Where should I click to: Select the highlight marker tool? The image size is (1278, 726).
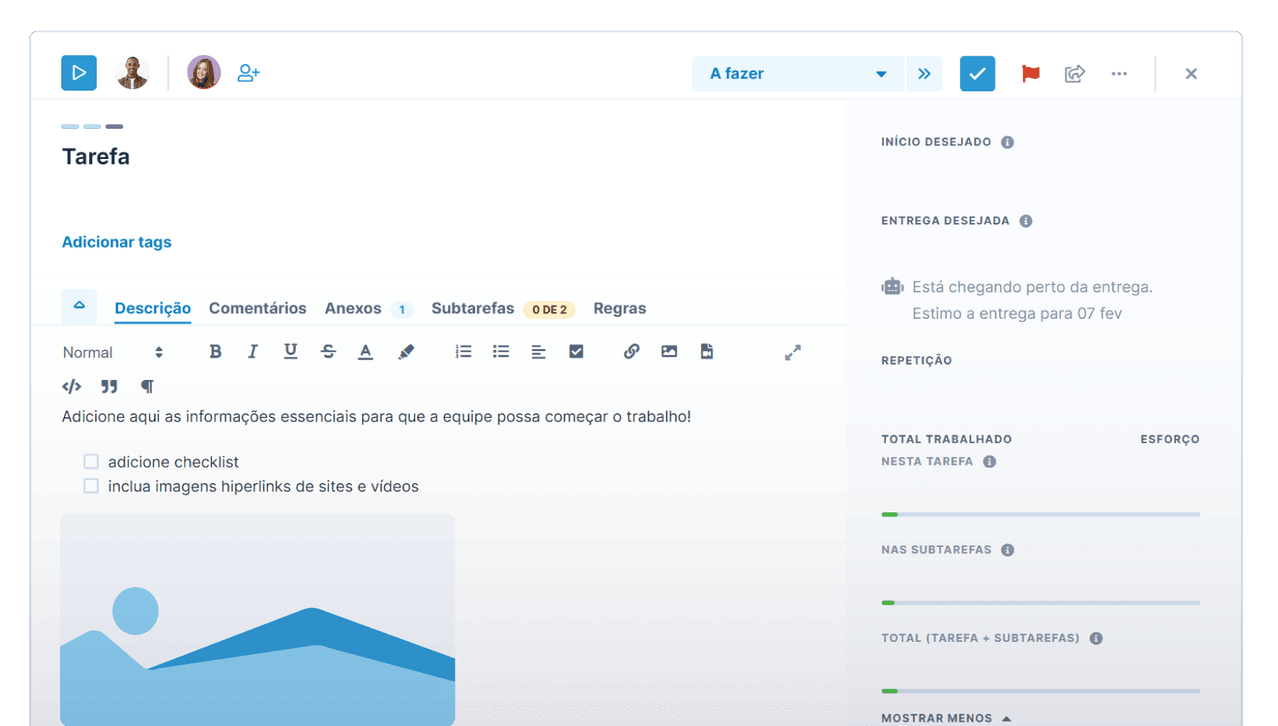click(x=406, y=352)
